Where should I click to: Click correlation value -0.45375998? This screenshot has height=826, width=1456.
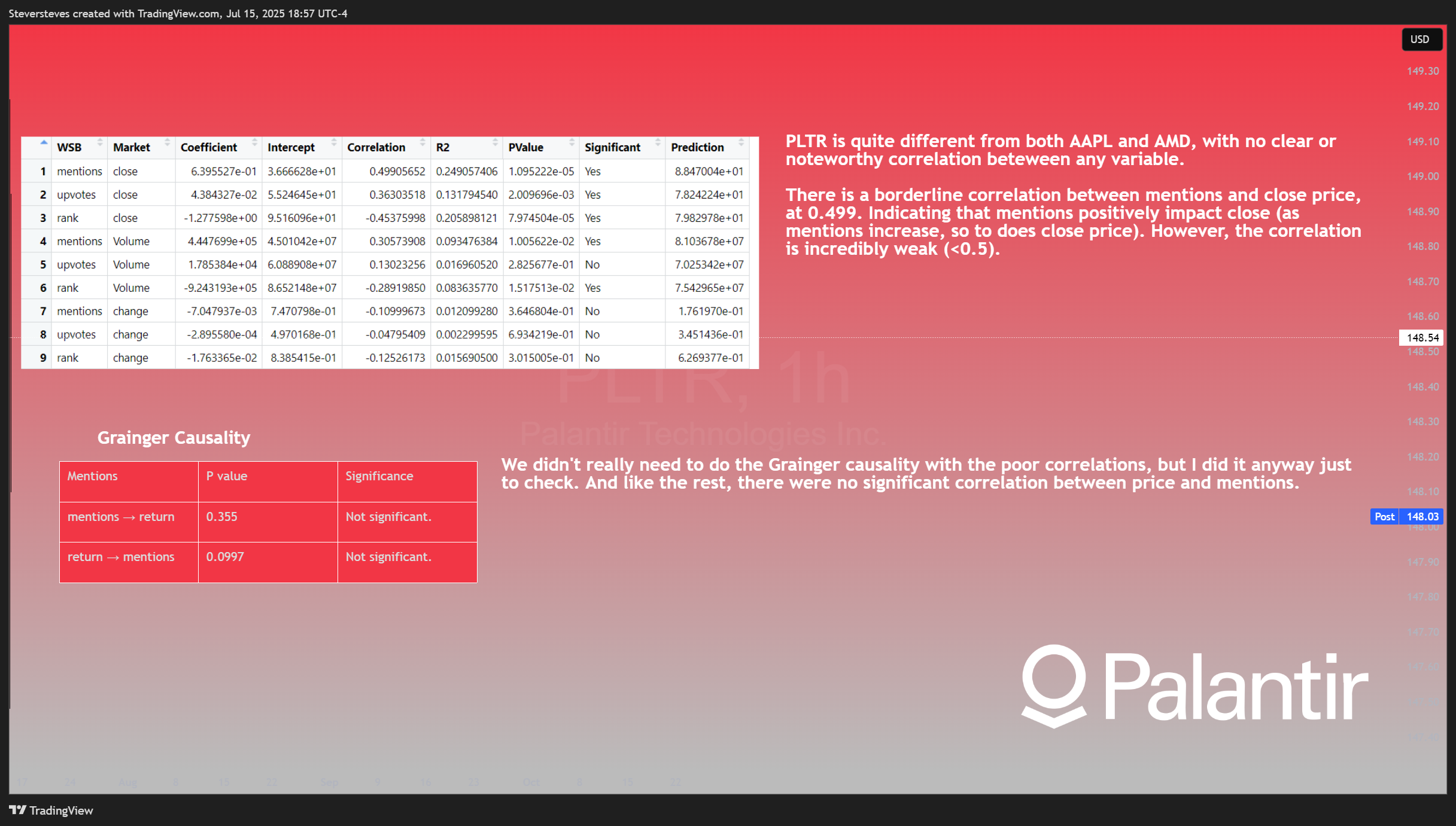396,218
